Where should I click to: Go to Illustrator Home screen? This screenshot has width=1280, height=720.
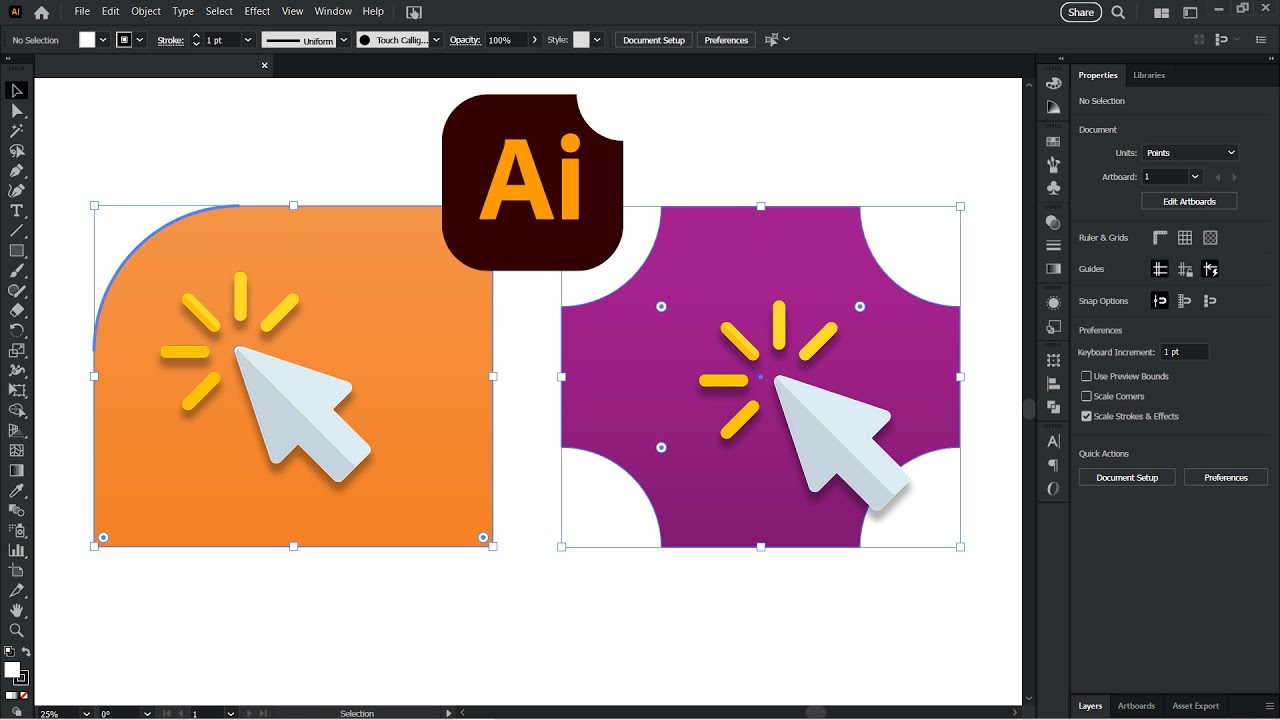pyautogui.click(x=41, y=12)
